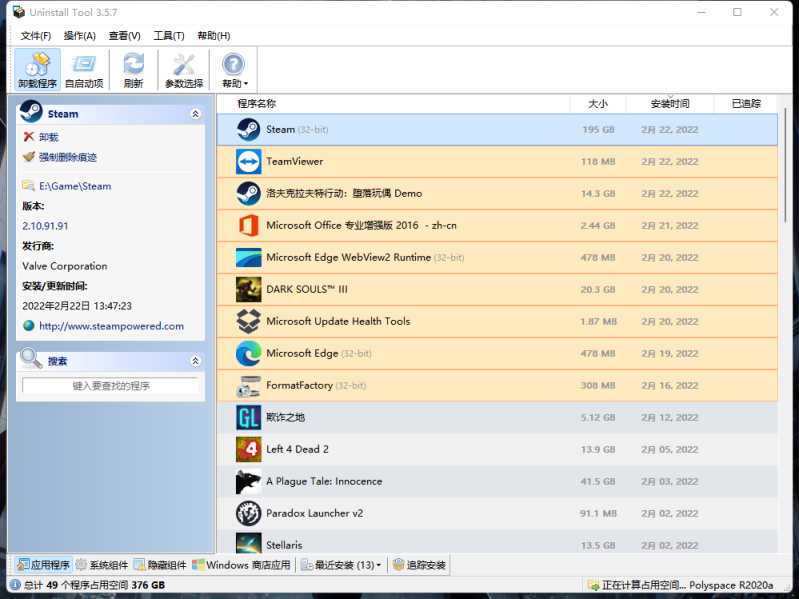Open the 工具(T) menu

169,36
